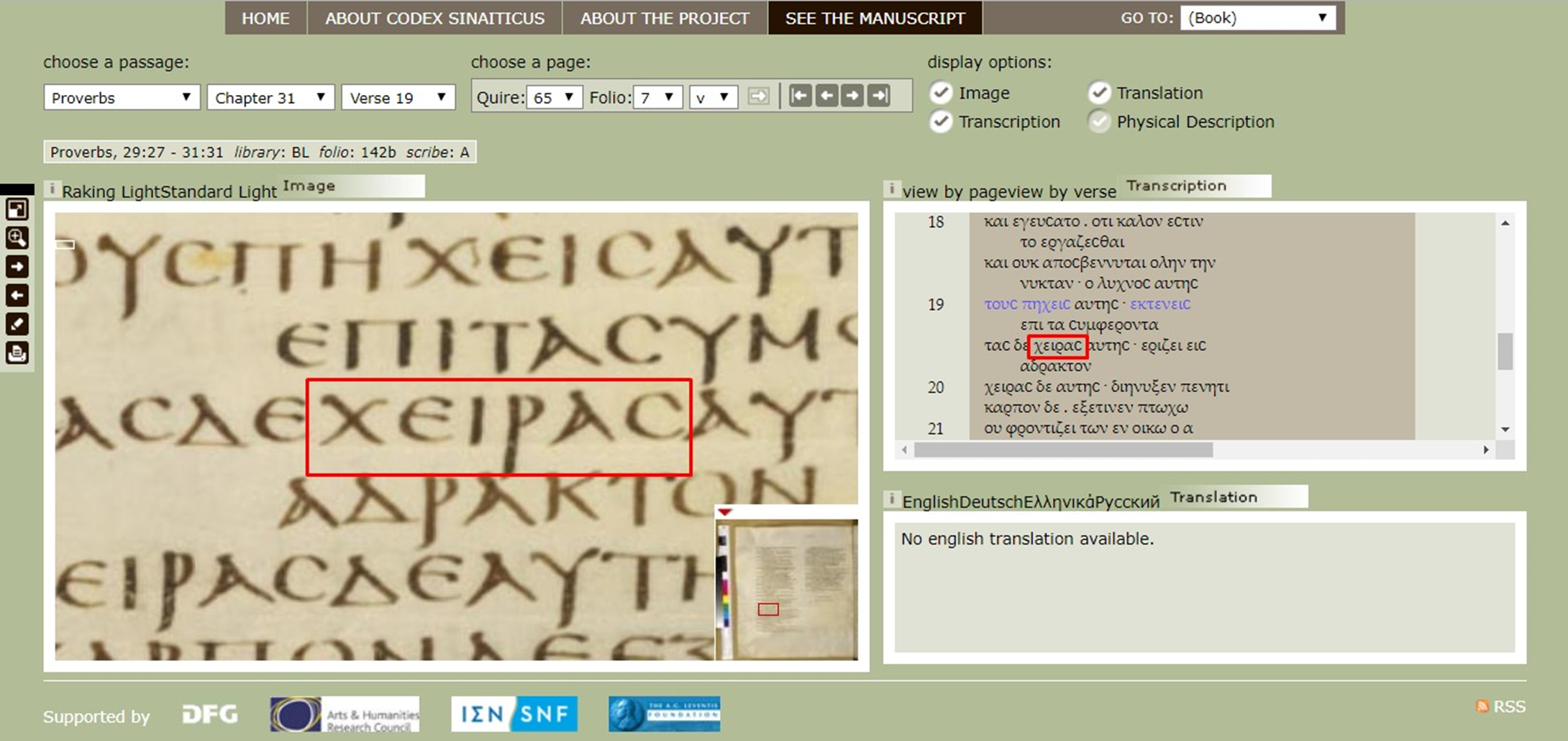Open the Proverbs book dropdown

click(x=122, y=97)
